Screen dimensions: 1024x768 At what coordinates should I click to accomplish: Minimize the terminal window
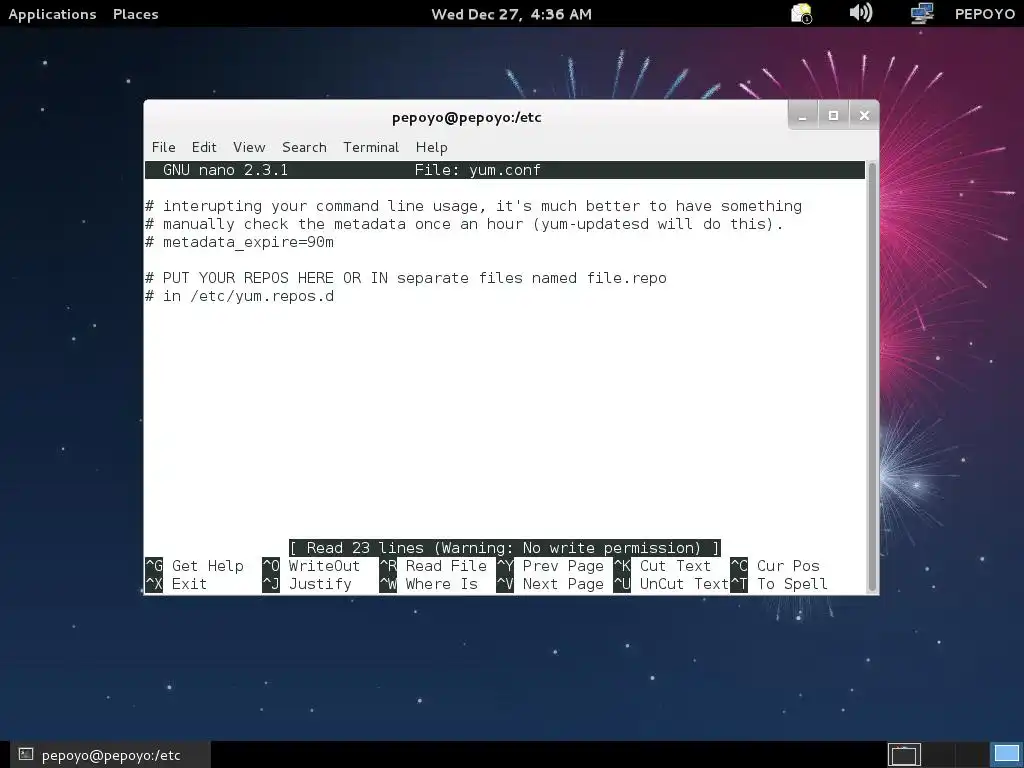[x=803, y=116]
